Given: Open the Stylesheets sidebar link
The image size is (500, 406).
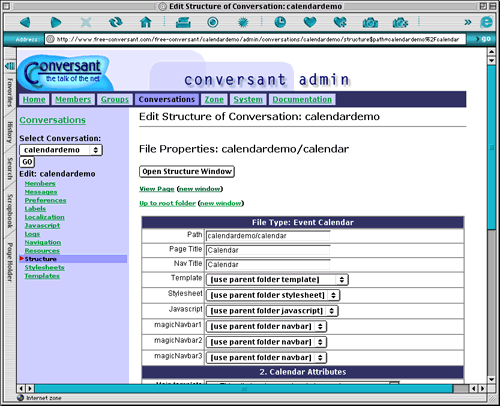Looking at the screenshot, I should (x=44, y=267).
